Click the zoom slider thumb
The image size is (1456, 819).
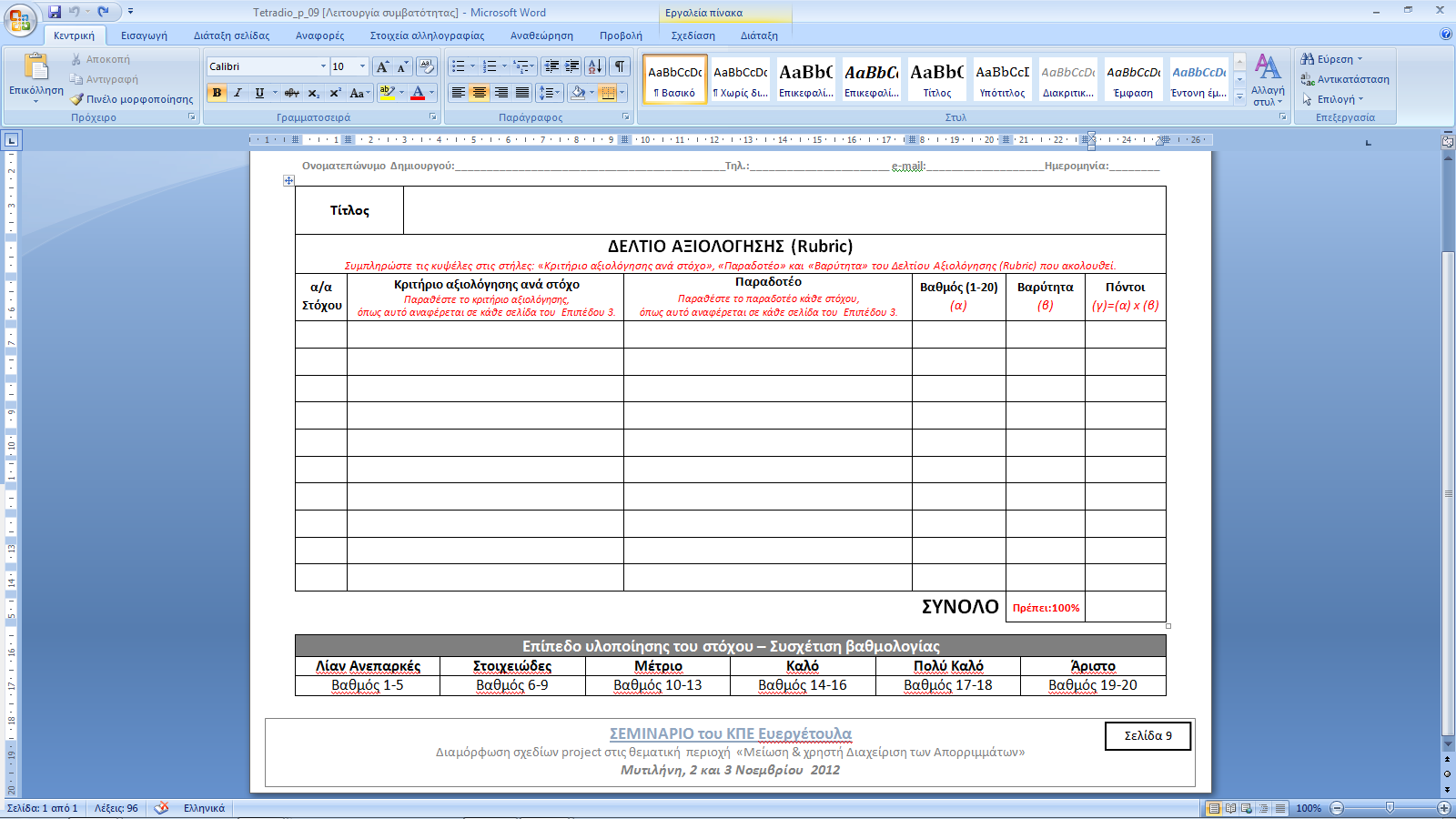tap(1390, 808)
